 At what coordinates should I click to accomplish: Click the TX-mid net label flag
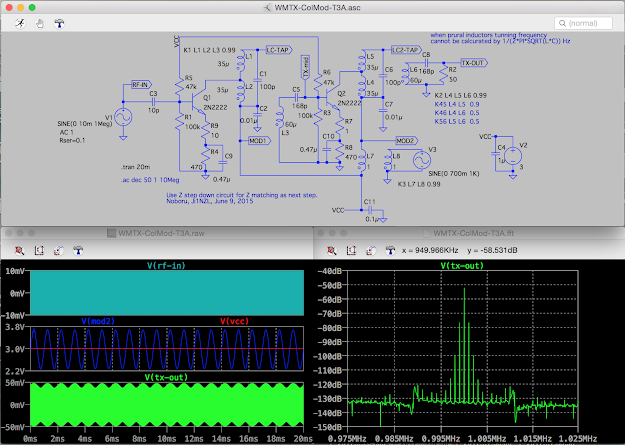click(x=305, y=67)
